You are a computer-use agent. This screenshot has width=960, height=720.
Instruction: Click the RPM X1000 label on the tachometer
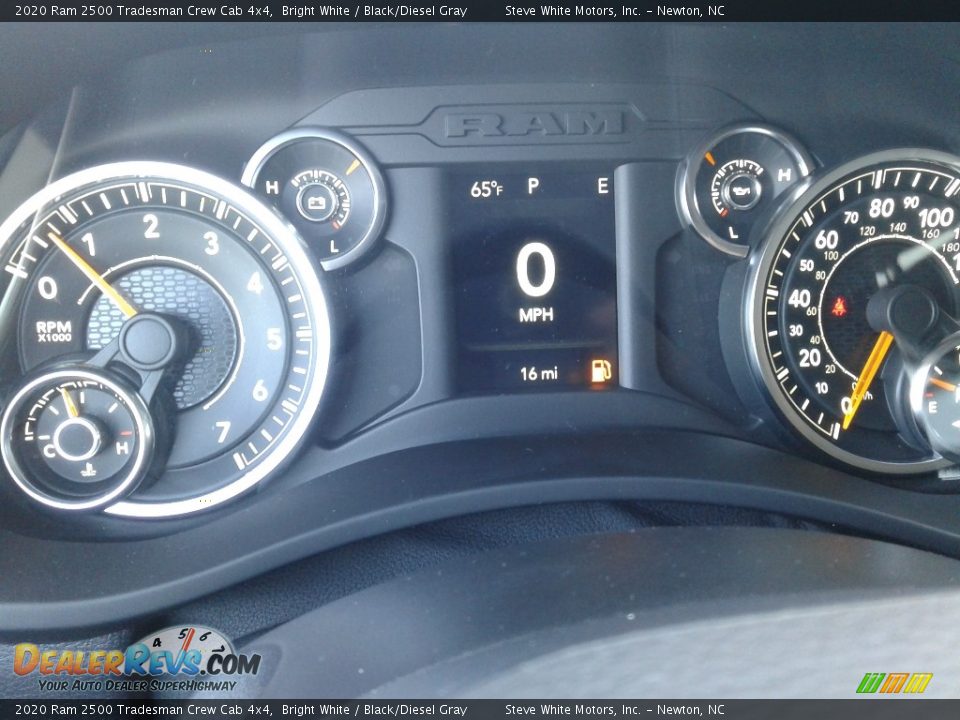click(53, 331)
